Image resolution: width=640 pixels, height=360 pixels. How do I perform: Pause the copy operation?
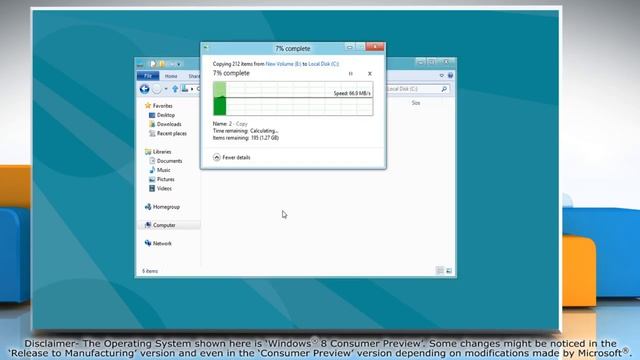(351, 73)
